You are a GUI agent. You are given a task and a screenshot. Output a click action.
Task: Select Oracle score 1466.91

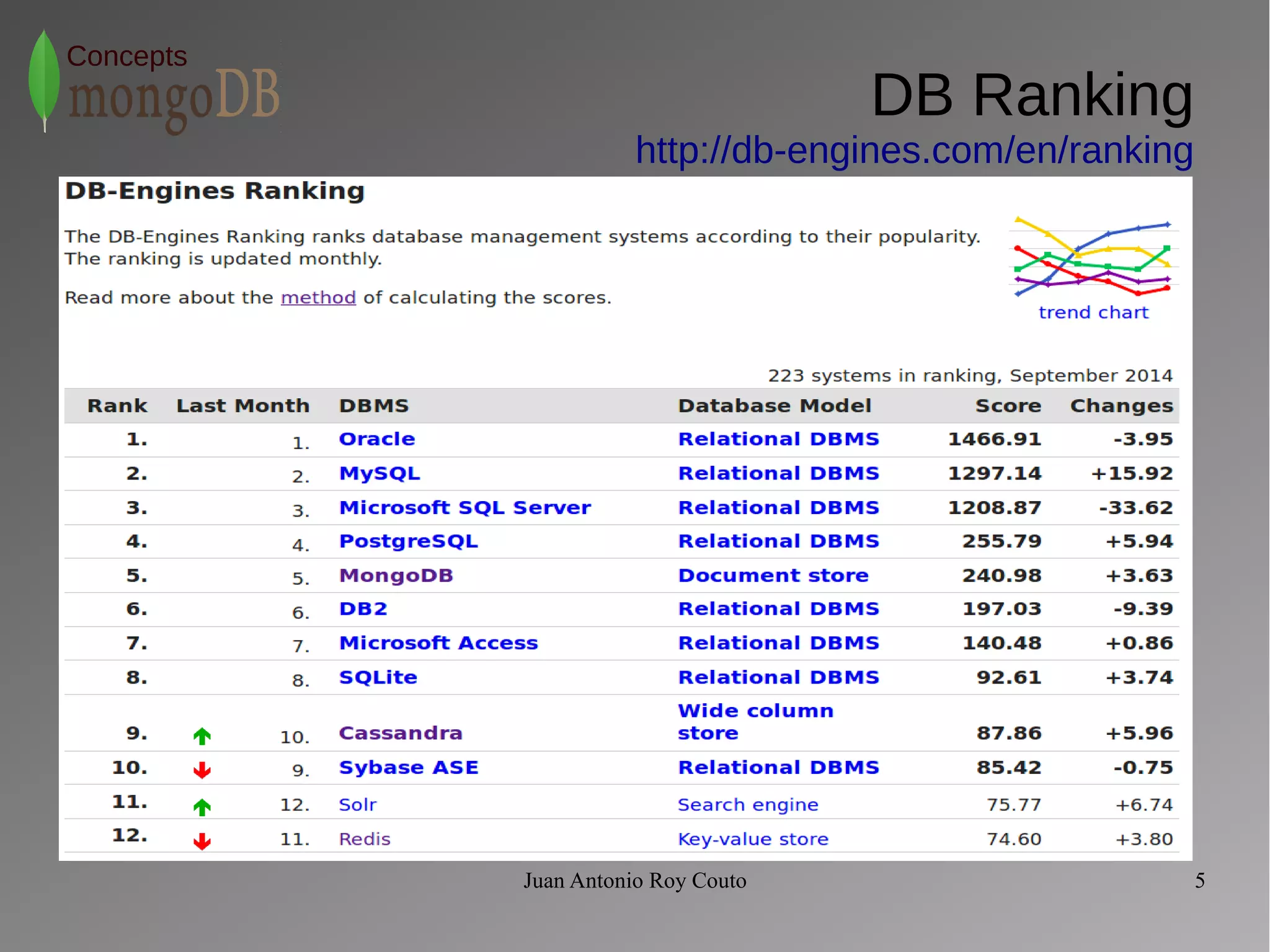tap(995, 439)
